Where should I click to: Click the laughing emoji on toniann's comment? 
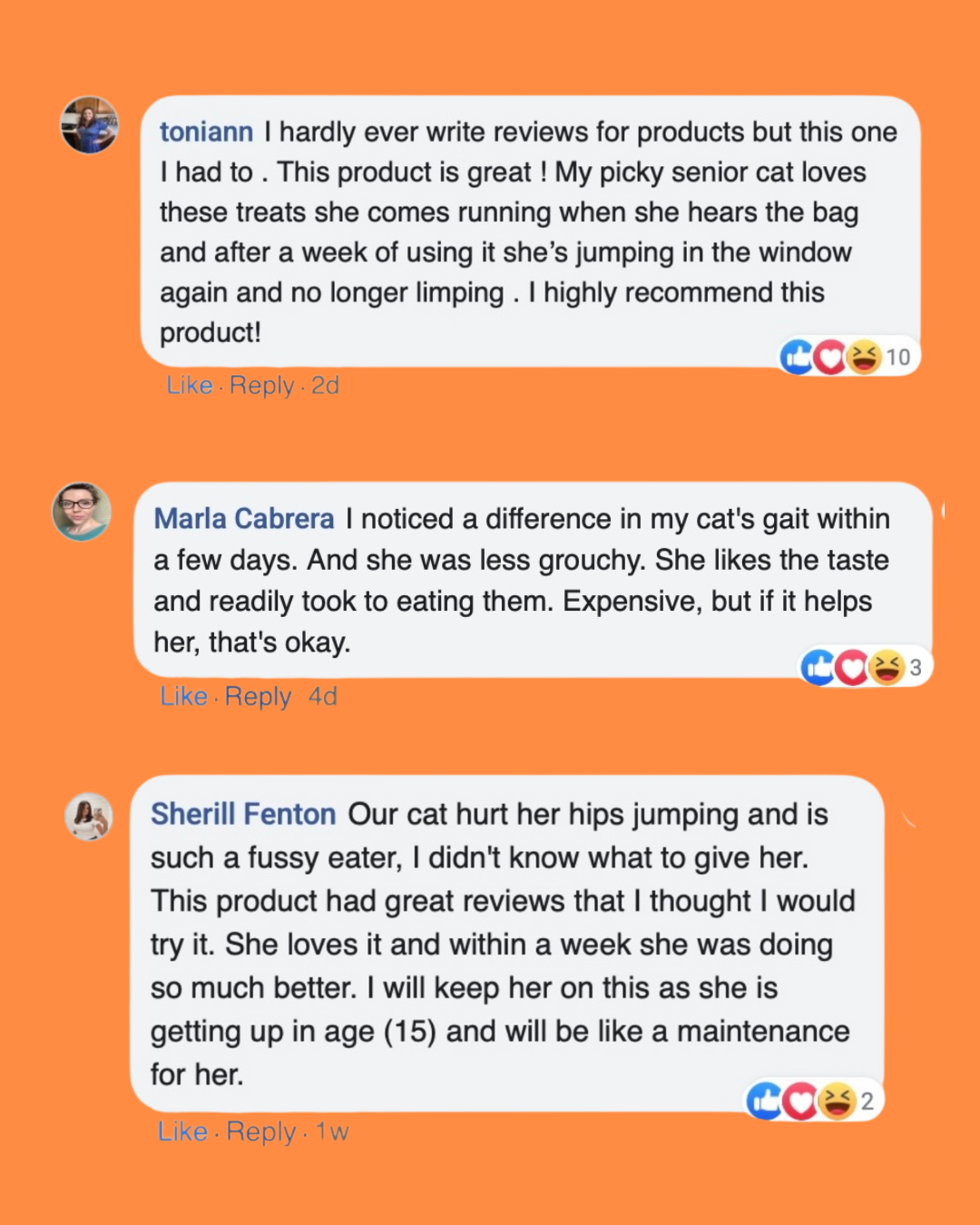coord(863,358)
